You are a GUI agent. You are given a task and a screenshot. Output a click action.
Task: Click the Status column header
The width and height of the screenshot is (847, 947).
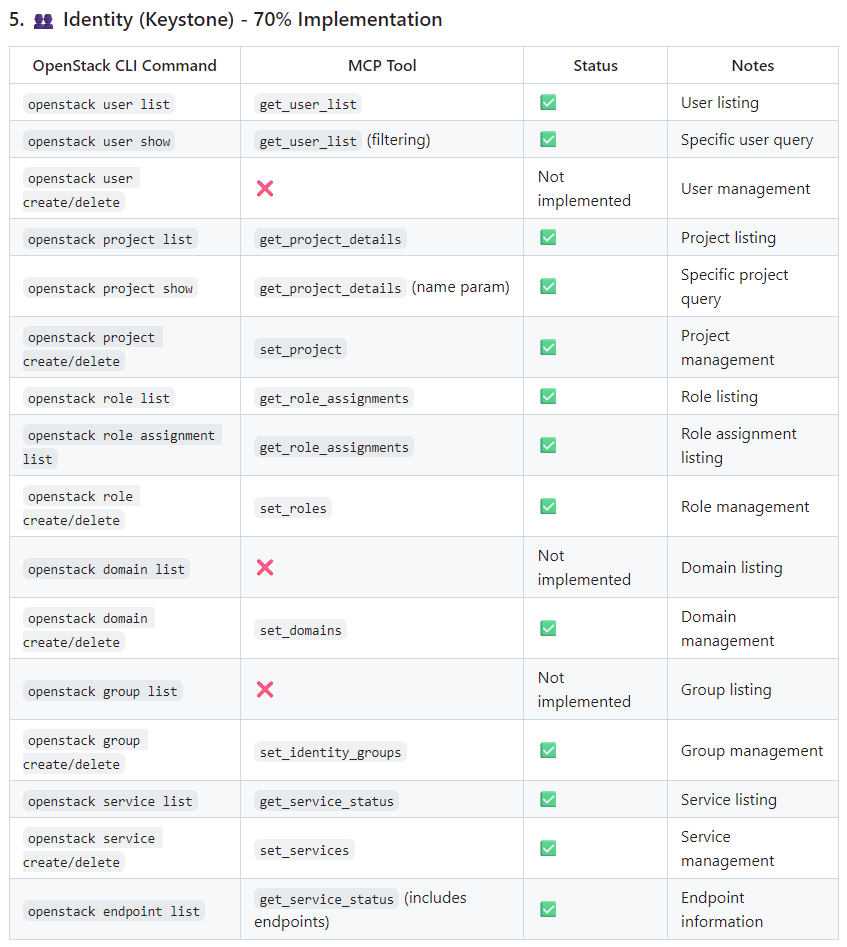[x=595, y=66]
